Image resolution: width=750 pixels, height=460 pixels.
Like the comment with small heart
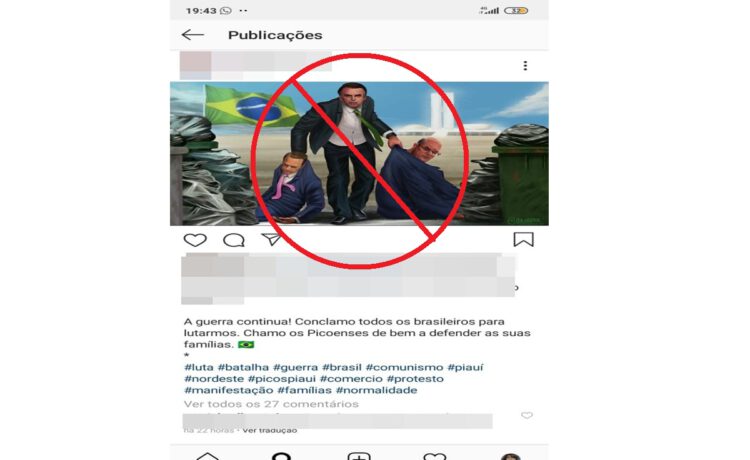coord(527,416)
